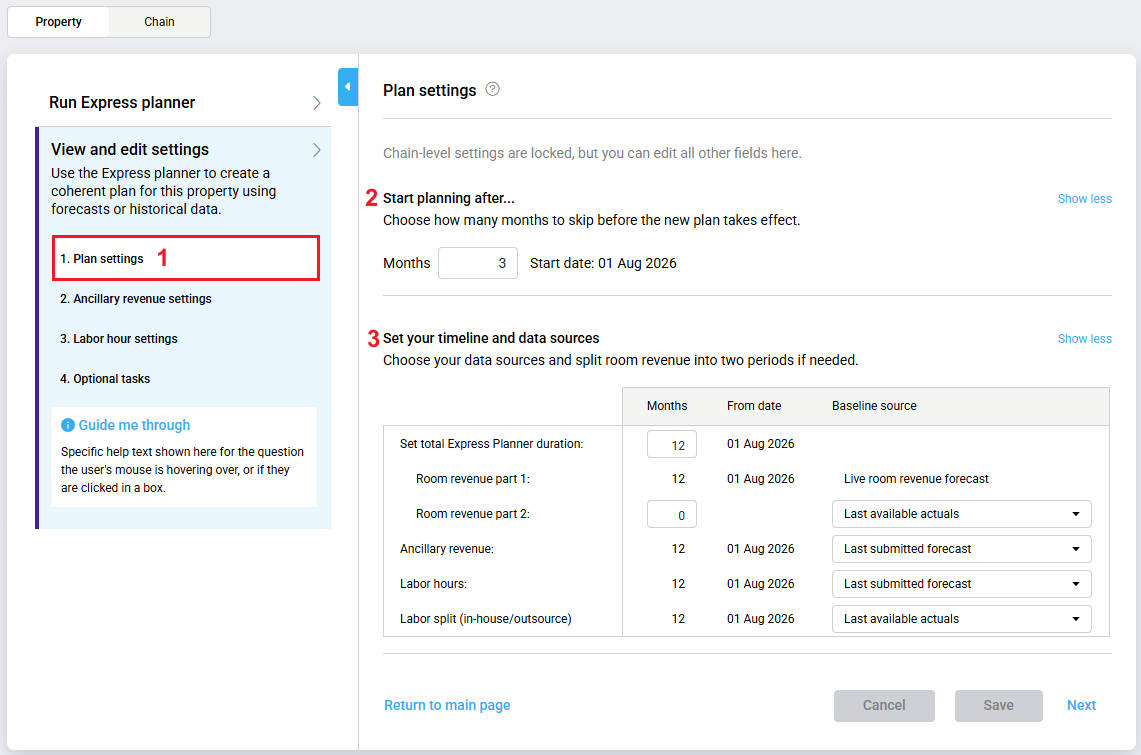Click chevron next to View and edit settings
This screenshot has height=755, width=1141.
316,150
